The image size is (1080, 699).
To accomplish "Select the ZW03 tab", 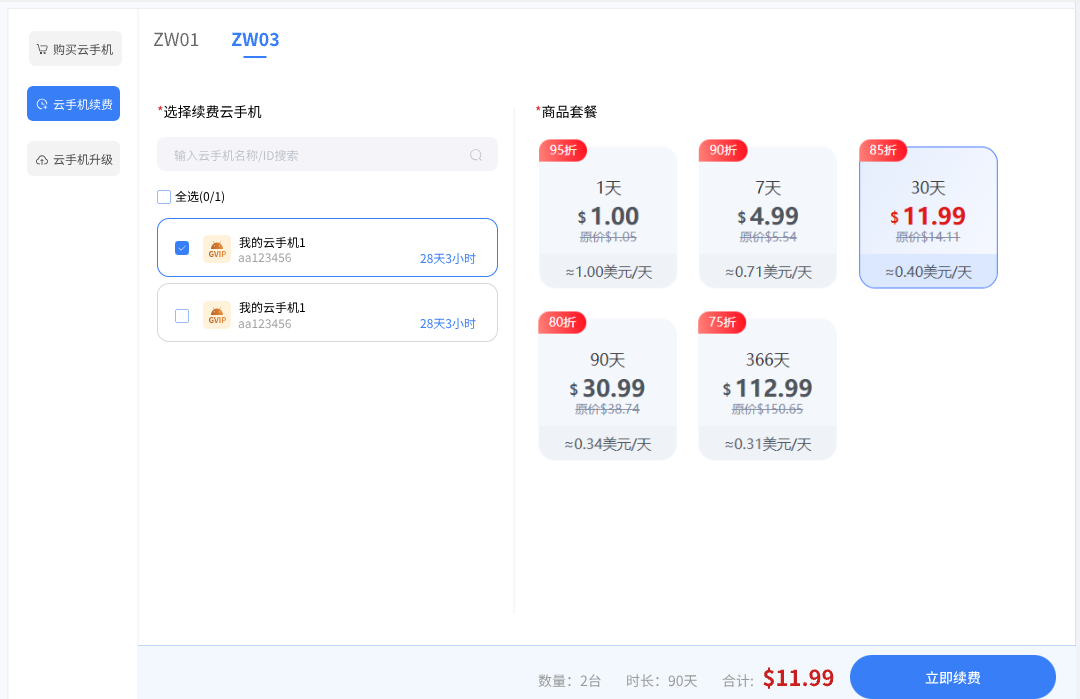I will (255, 40).
